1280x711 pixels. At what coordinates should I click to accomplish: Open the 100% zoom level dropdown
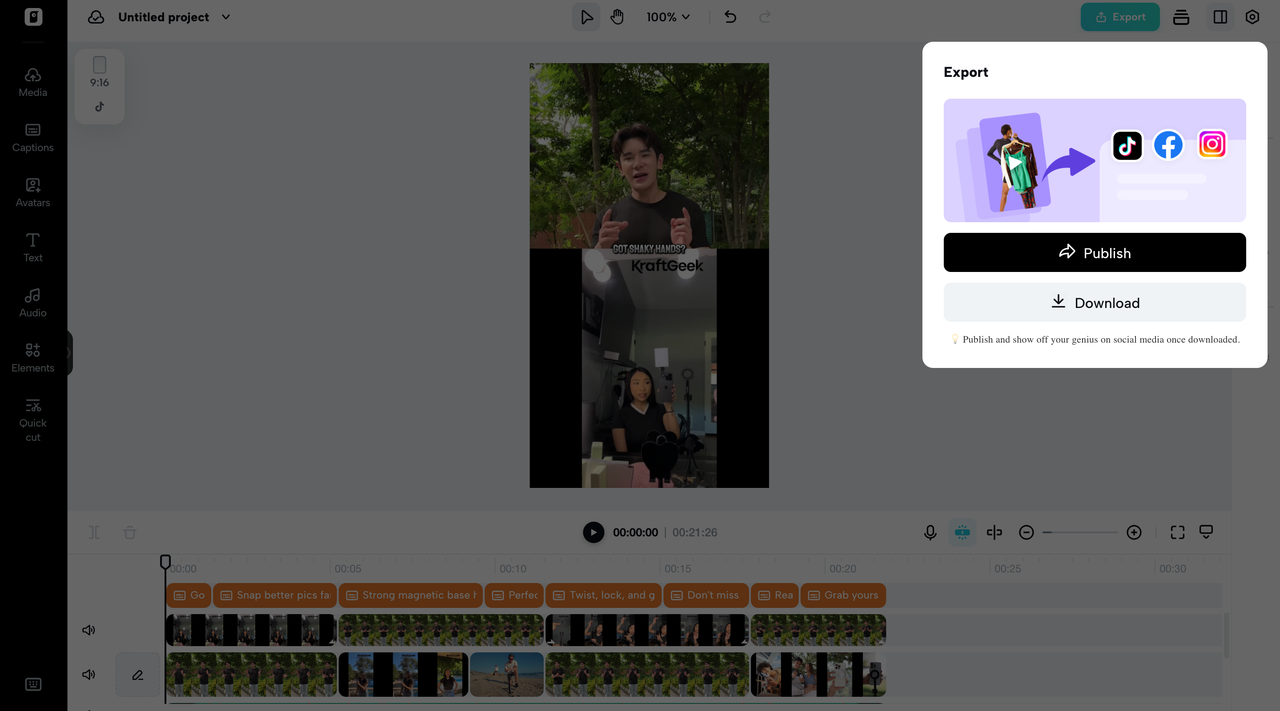[x=667, y=17]
